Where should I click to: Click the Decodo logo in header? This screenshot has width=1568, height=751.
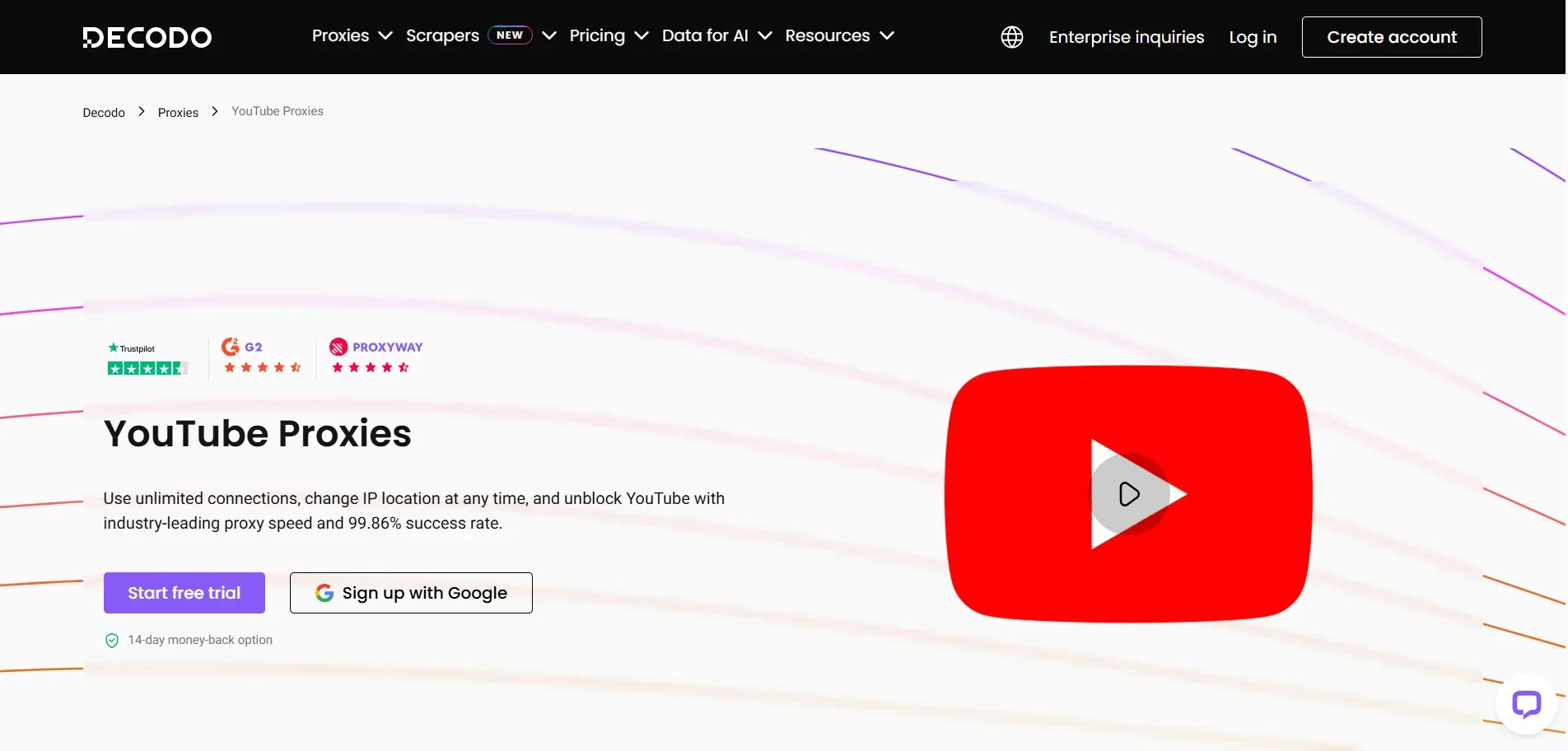147,37
